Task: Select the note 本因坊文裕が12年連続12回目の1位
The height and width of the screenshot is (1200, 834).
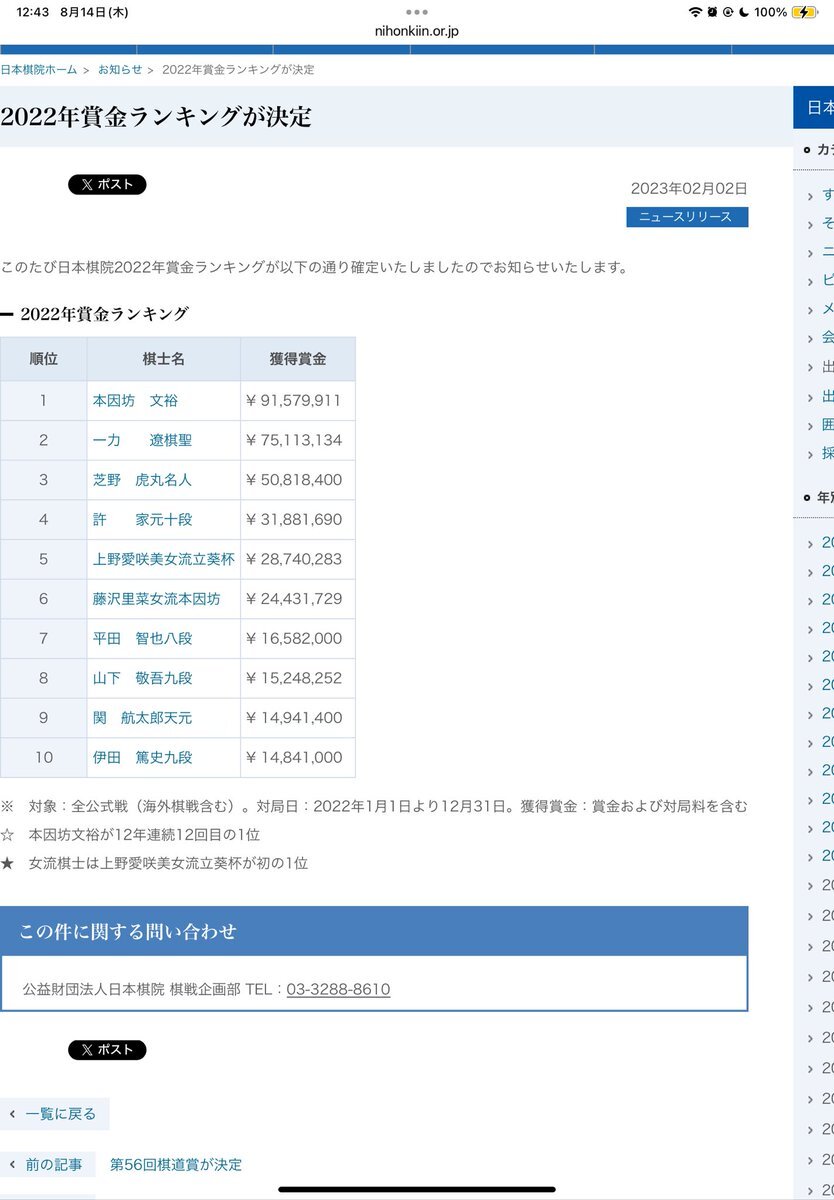Action: coord(145,834)
